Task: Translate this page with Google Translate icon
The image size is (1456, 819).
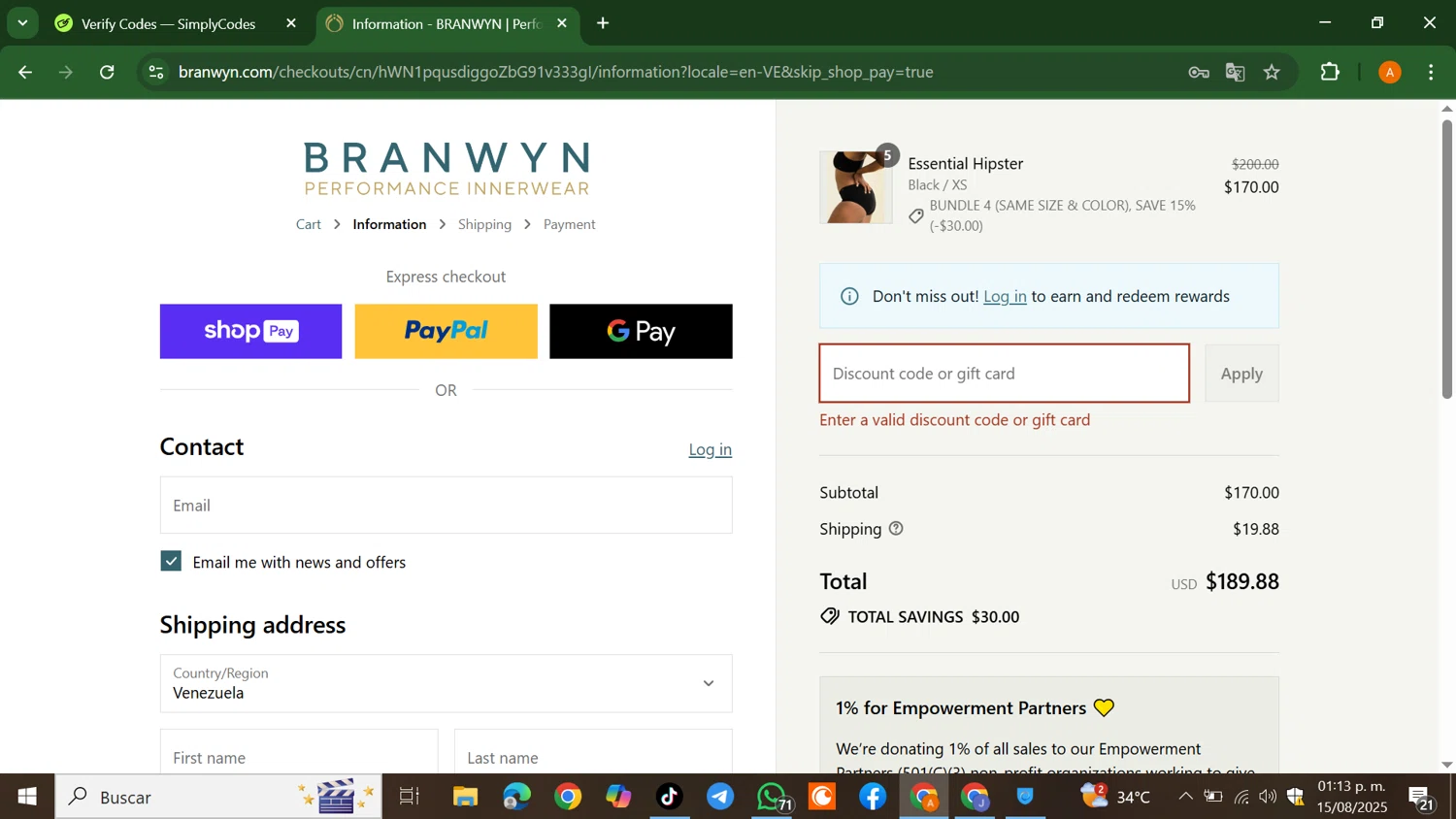Action: (1236, 72)
